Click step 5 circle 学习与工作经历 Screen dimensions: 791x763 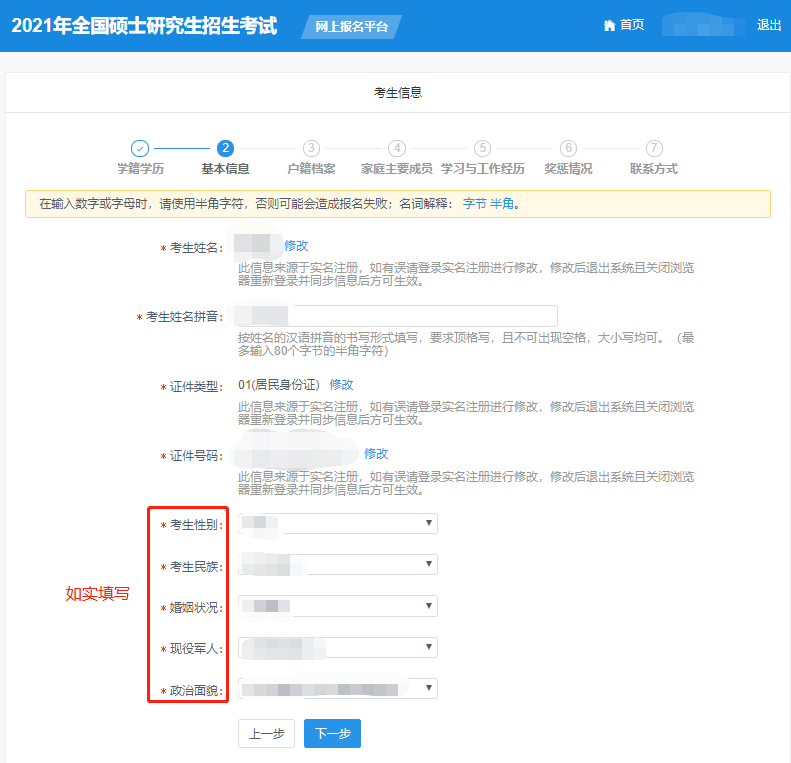click(482, 148)
